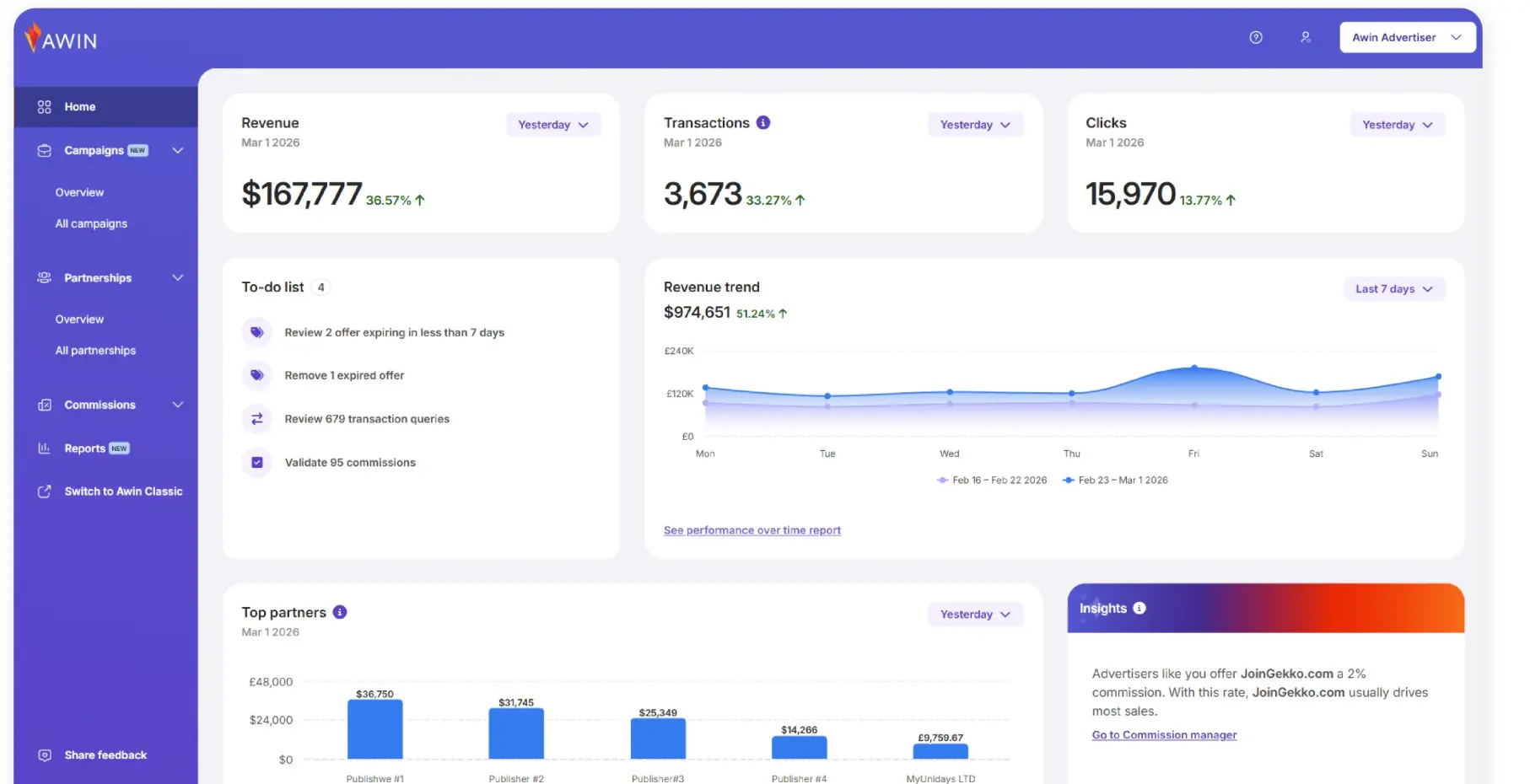Click Remove 1 expired offer to-do item
The height and width of the screenshot is (784, 1530).
pos(344,376)
